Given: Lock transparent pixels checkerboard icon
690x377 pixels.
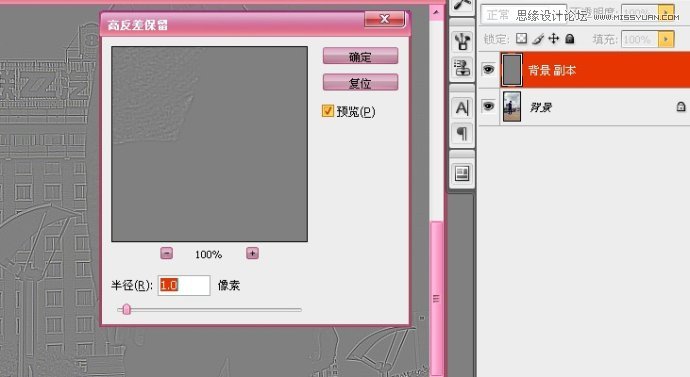Looking at the screenshot, I should [x=521, y=39].
